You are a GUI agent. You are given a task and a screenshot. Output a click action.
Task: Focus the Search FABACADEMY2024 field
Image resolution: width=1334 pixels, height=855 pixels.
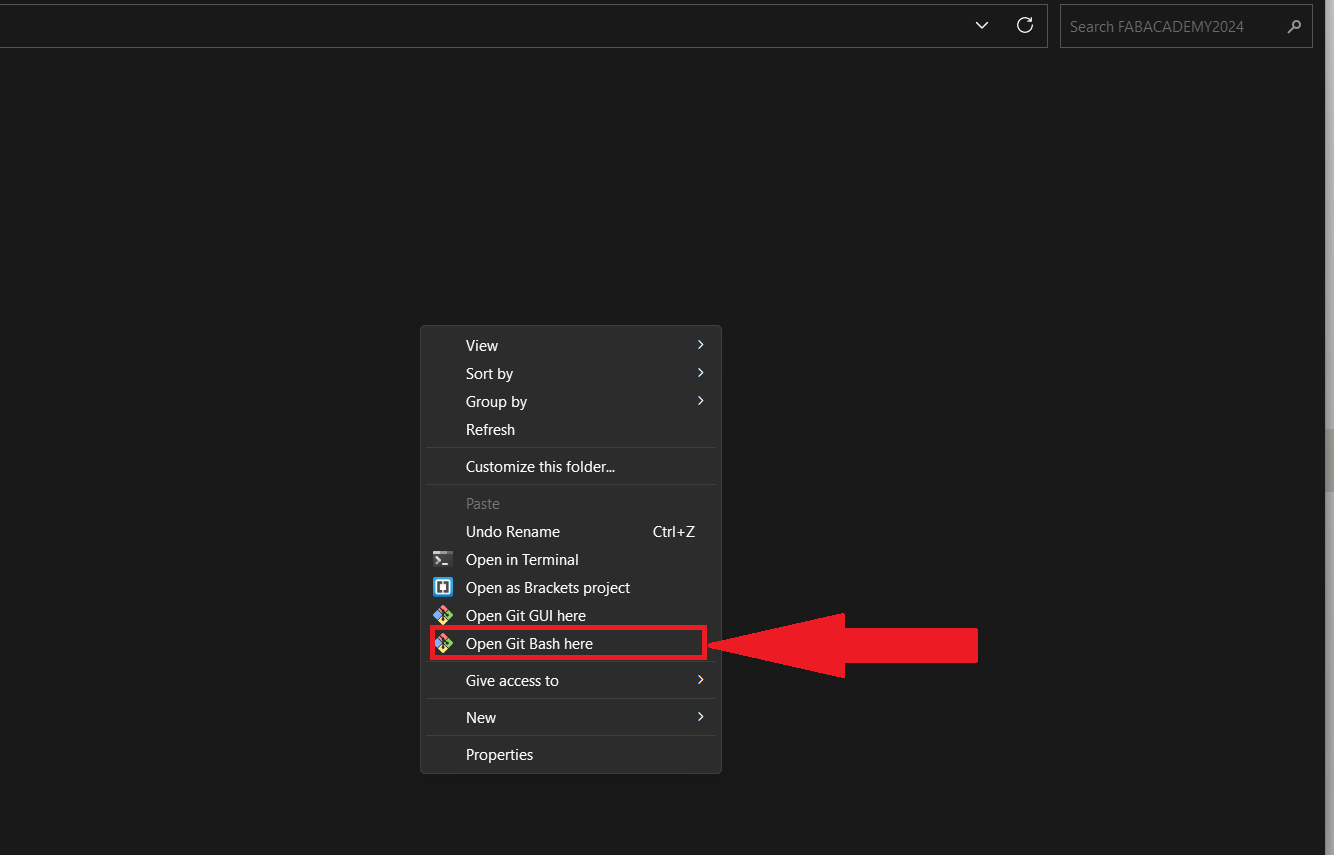[1170, 27]
